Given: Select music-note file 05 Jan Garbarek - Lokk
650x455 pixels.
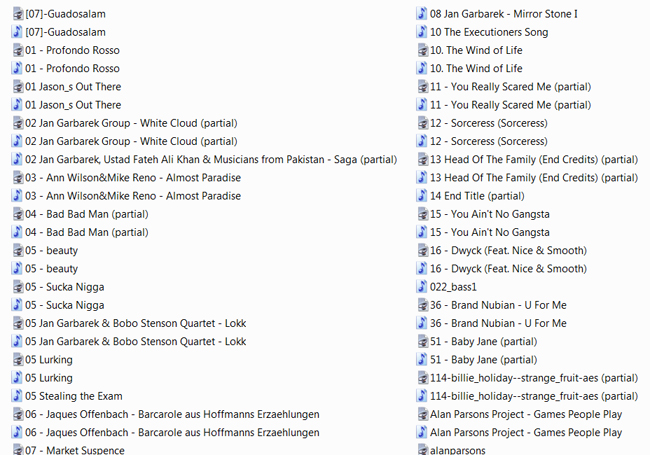Looking at the screenshot, I should (129, 342).
